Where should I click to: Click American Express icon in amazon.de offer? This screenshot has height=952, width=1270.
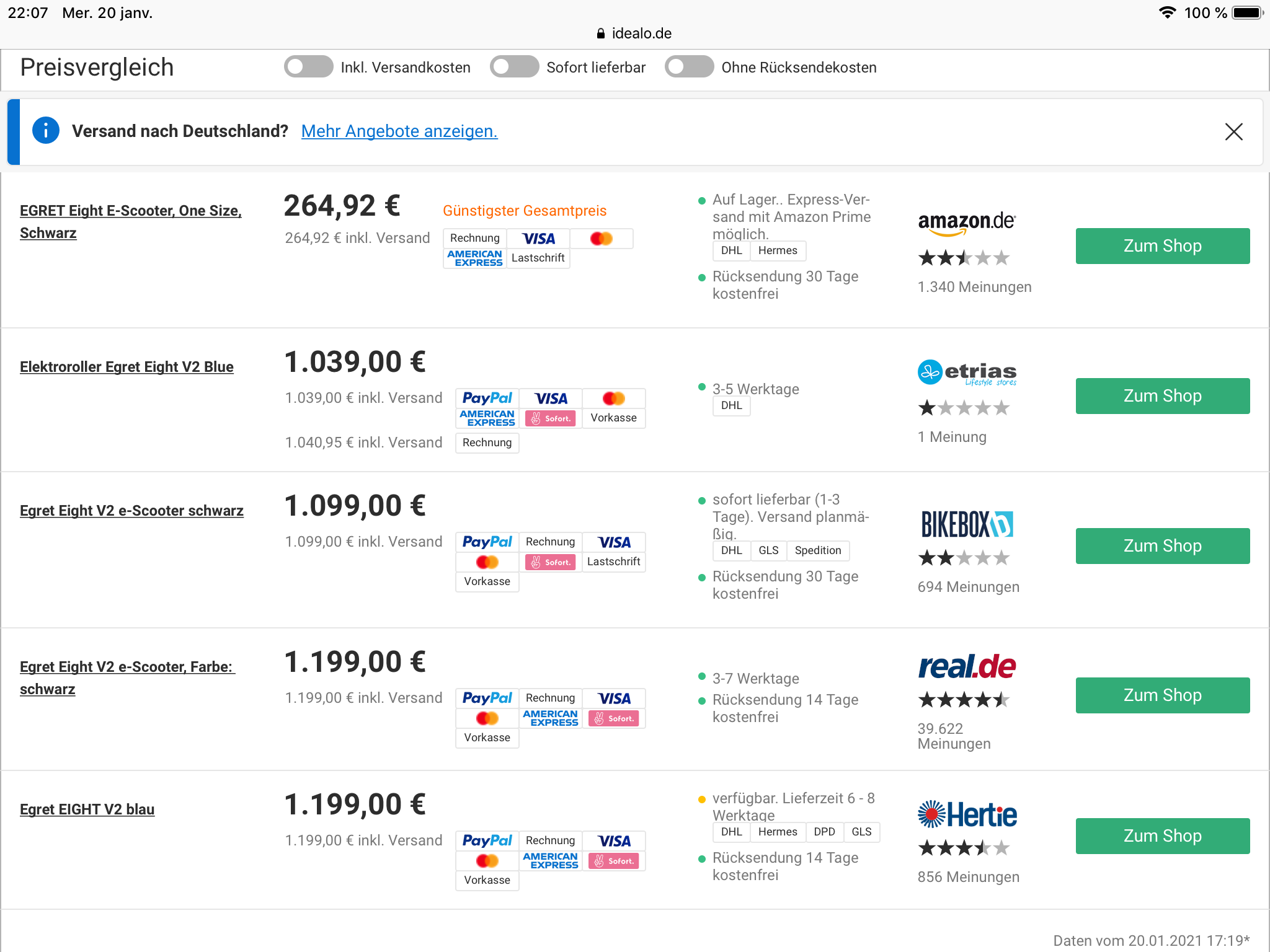click(x=475, y=258)
